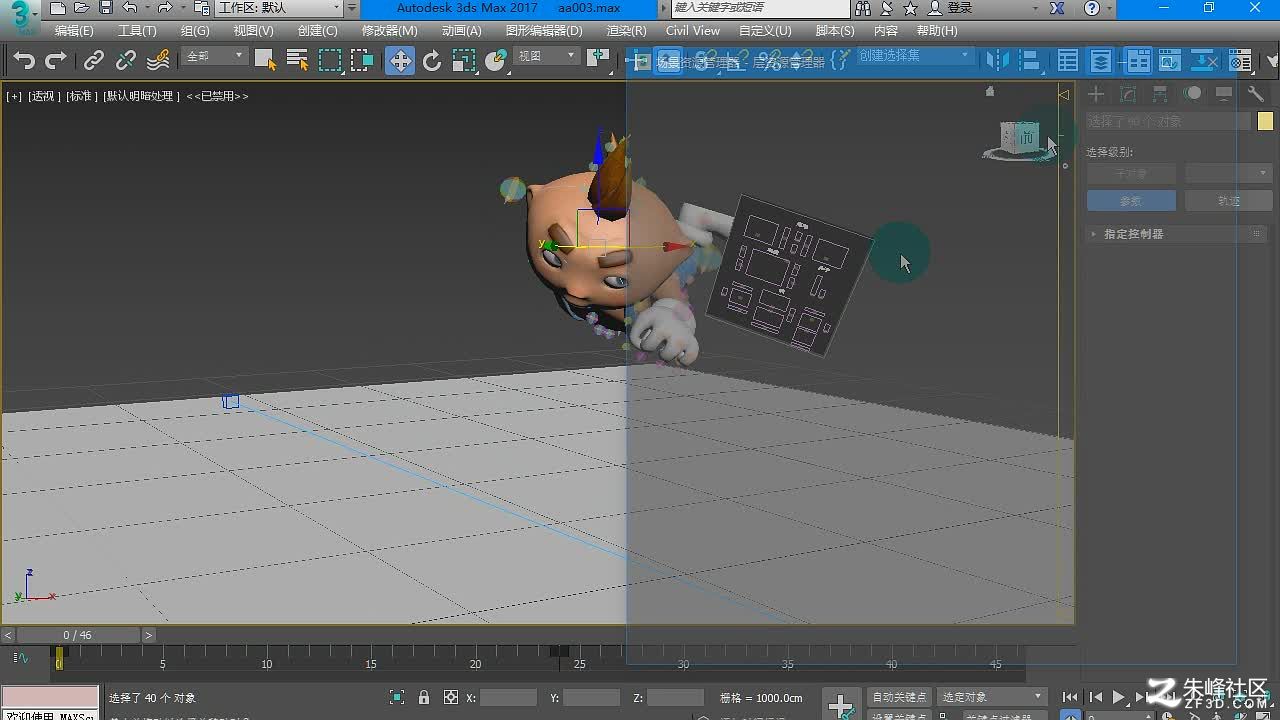This screenshot has height=720, width=1280.
Task: Select the Select and Place tool
Action: coord(496,61)
